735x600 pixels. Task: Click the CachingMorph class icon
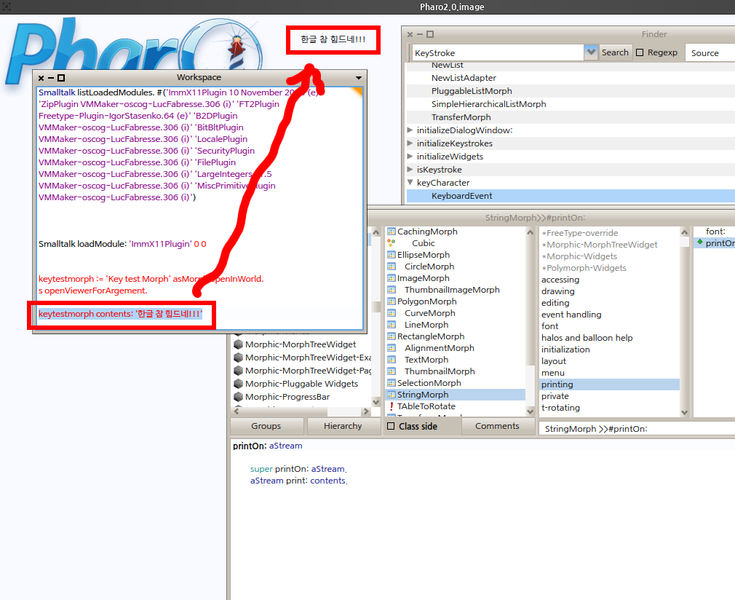(391, 232)
